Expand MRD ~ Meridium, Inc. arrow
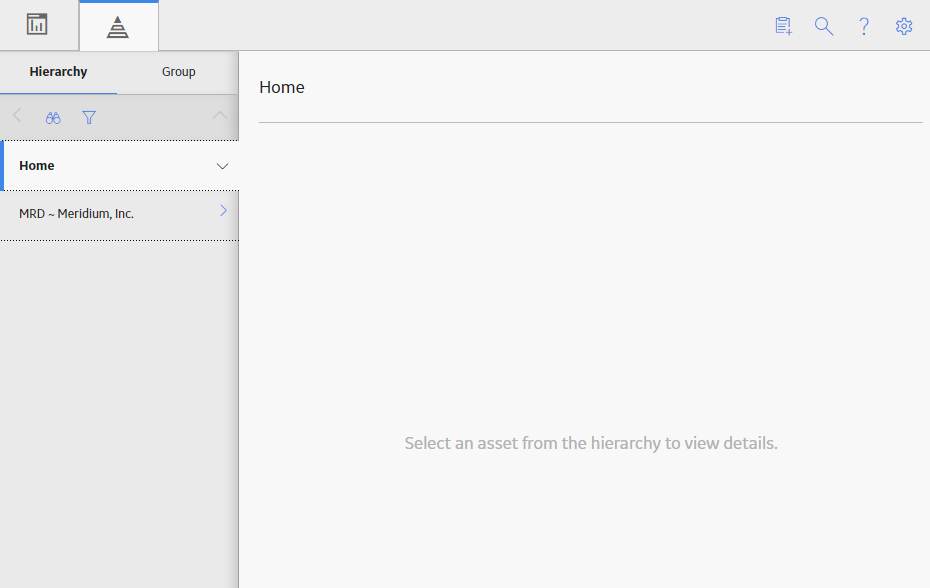This screenshot has height=588, width=930. point(224,211)
